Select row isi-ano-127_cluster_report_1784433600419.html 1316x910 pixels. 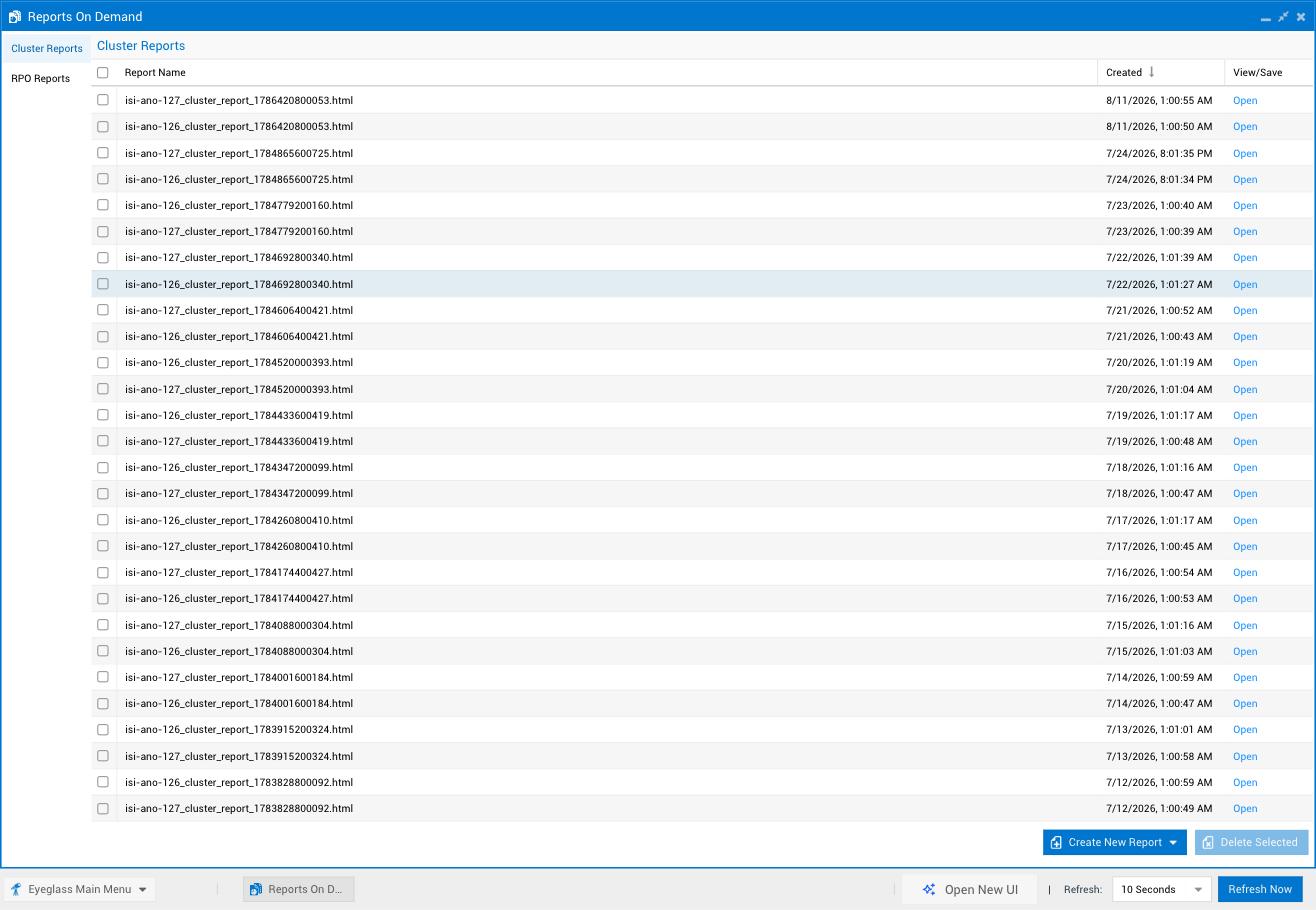(701, 441)
